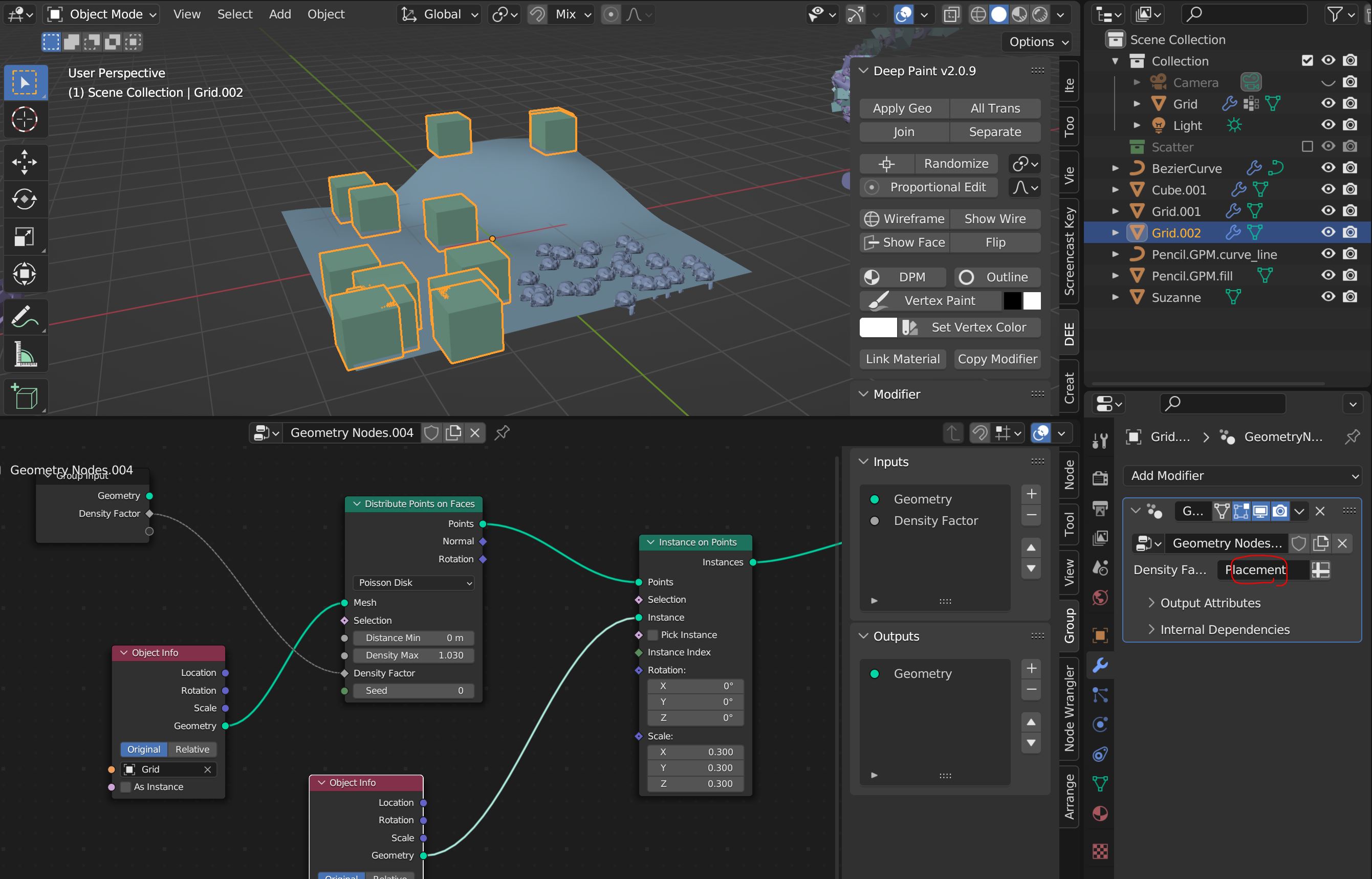Open the Object Data mesh properties tab

pos(1100,784)
